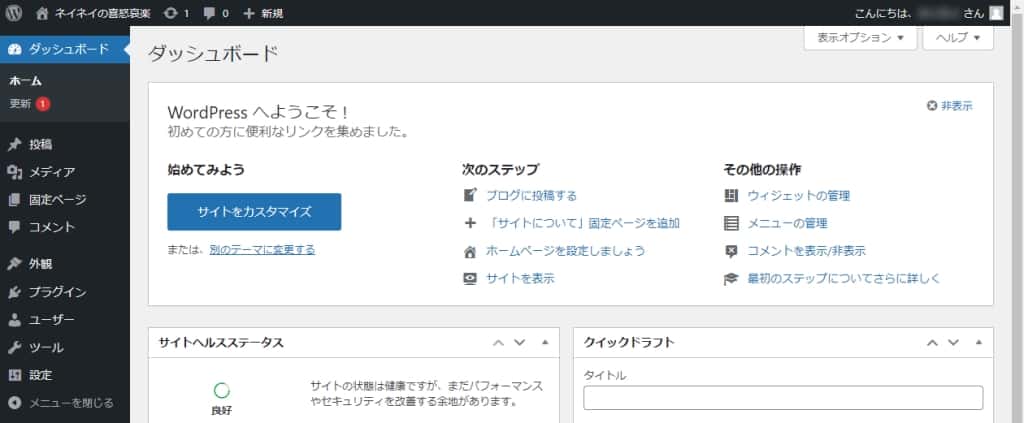Click the プラグイン plug icon
1024x423 pixels.
click(14, 292)
